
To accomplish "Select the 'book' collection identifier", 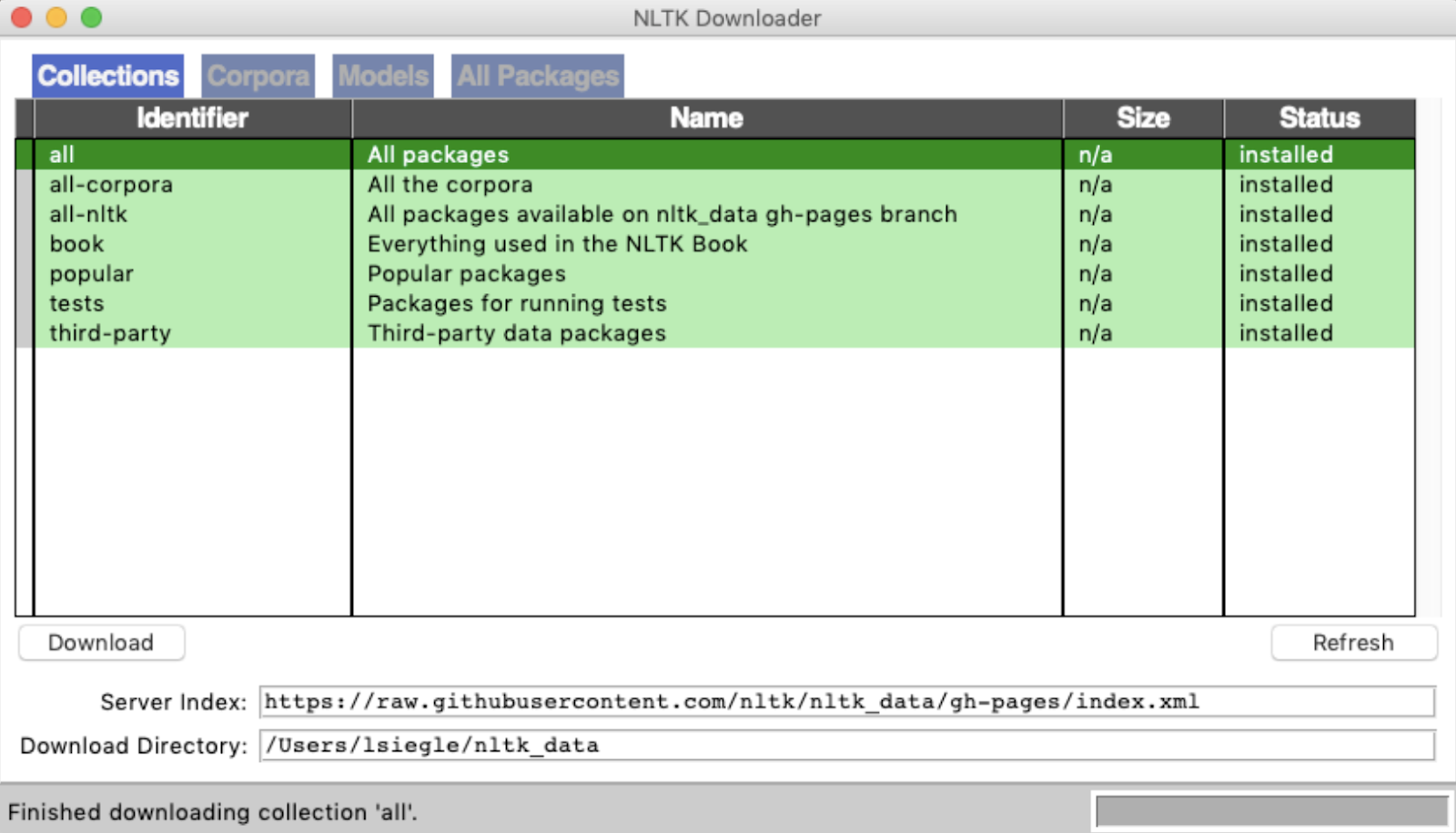I will click(x=76, y=244).
